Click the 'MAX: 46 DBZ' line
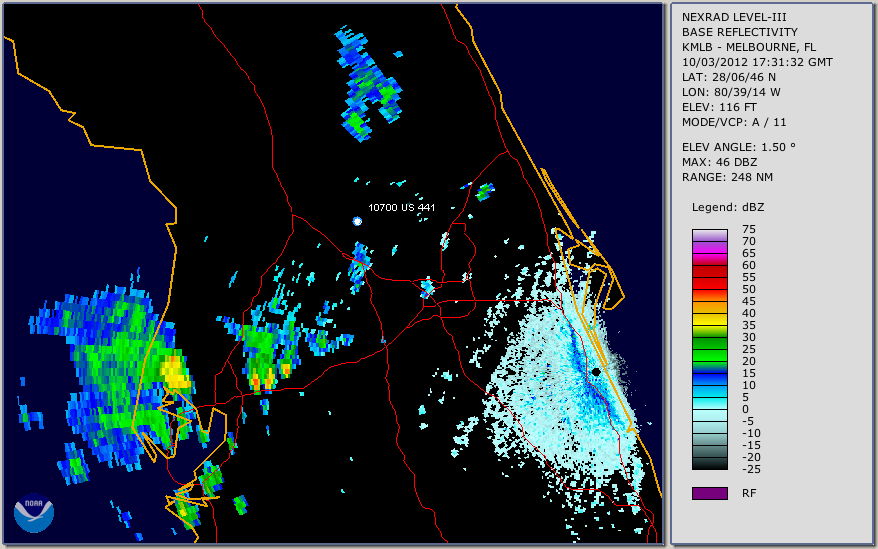This screenshot has height=549, width=878. coord(719,162)
